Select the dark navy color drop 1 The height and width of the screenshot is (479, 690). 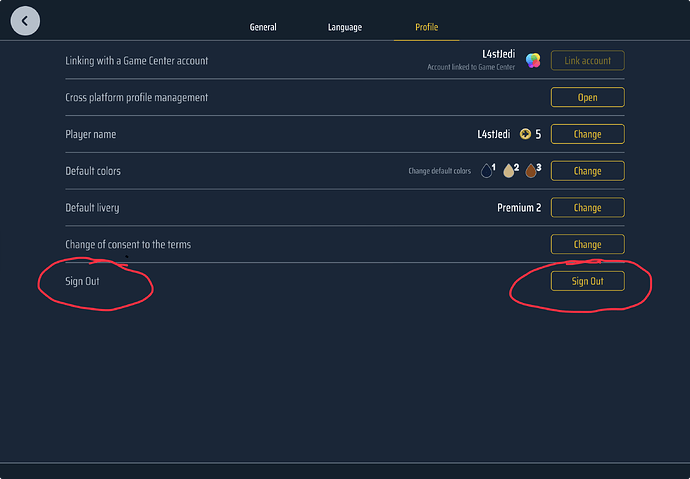click(x=487, y=171)
